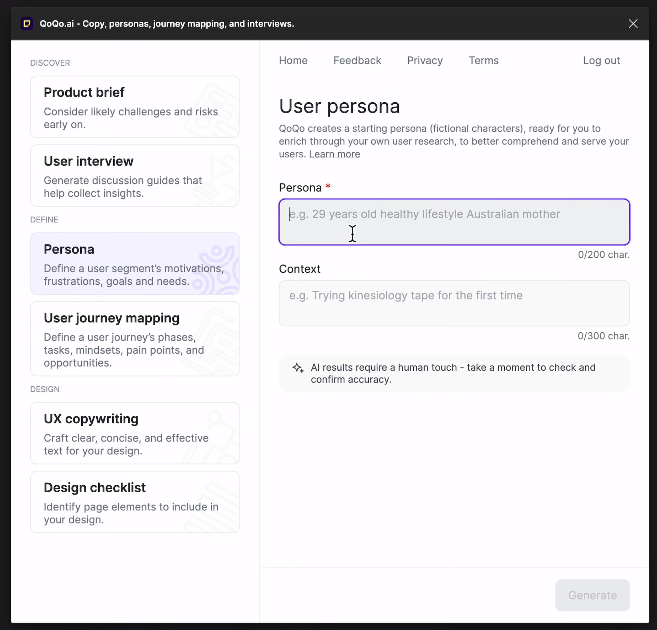Click the sparkle AI icon in notice
Viewport: 657px width, 630px height.
(x=298, y=368)
